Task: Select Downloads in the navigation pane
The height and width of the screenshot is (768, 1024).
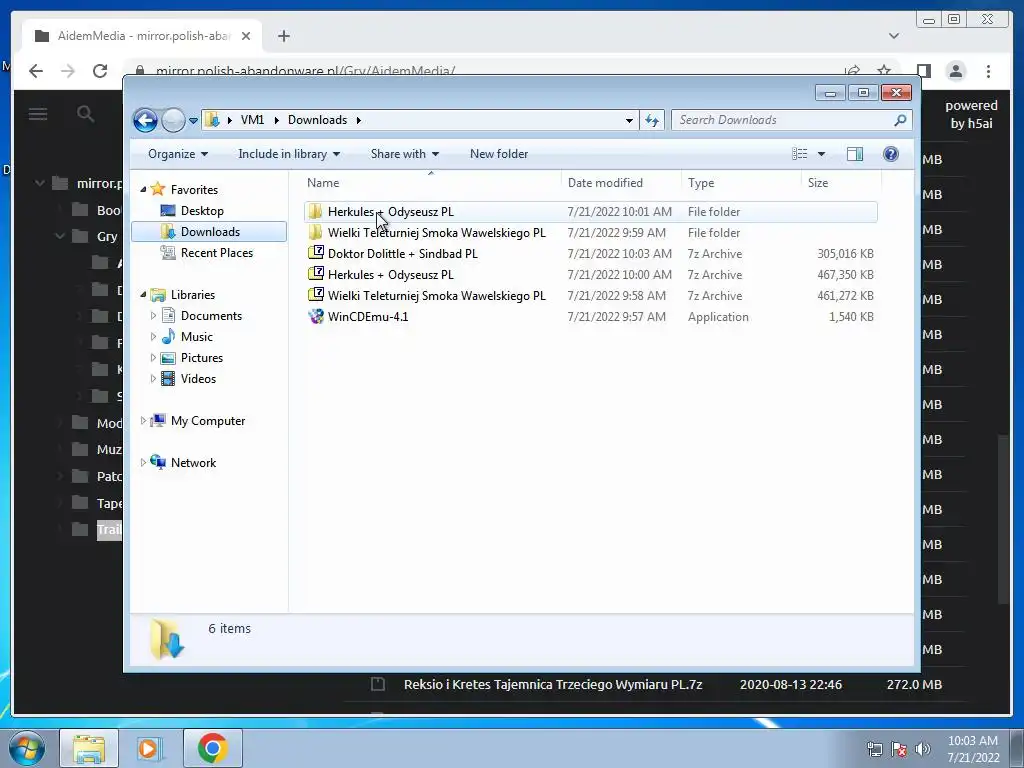Action: 209,232
